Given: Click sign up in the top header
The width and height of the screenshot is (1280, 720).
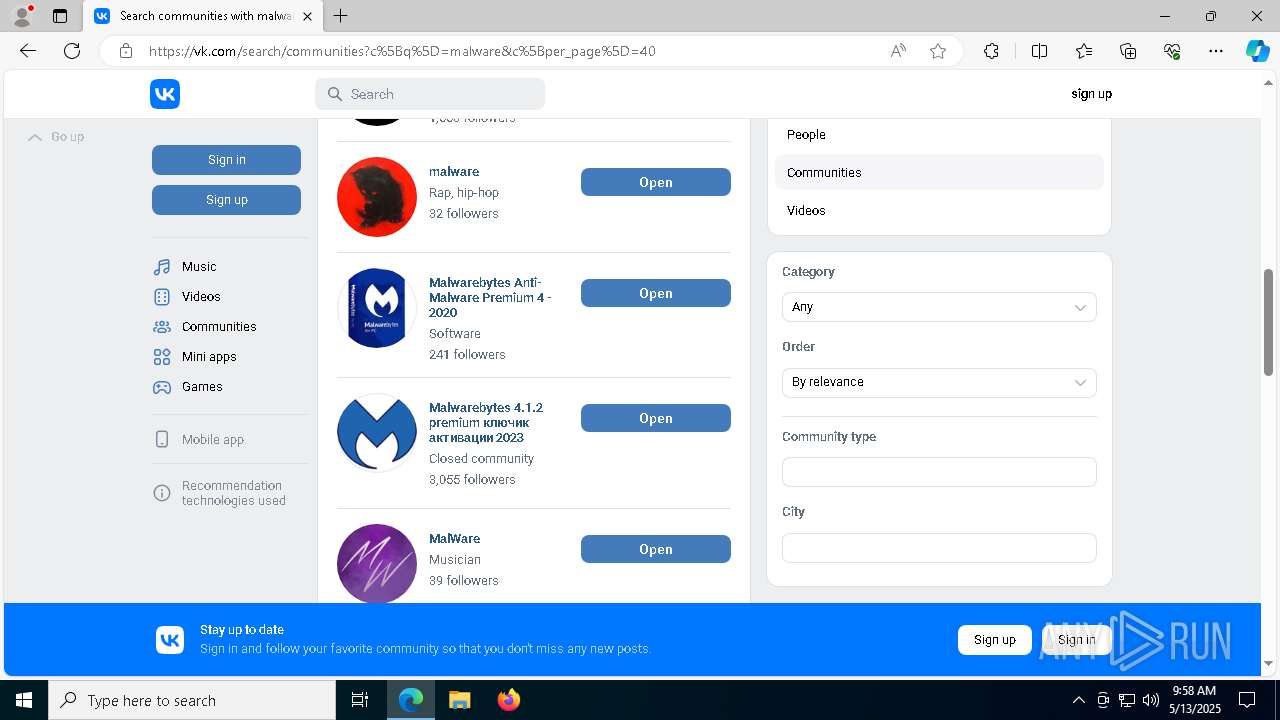Looking at the screenshot, I should click(x=1091, y=94).
